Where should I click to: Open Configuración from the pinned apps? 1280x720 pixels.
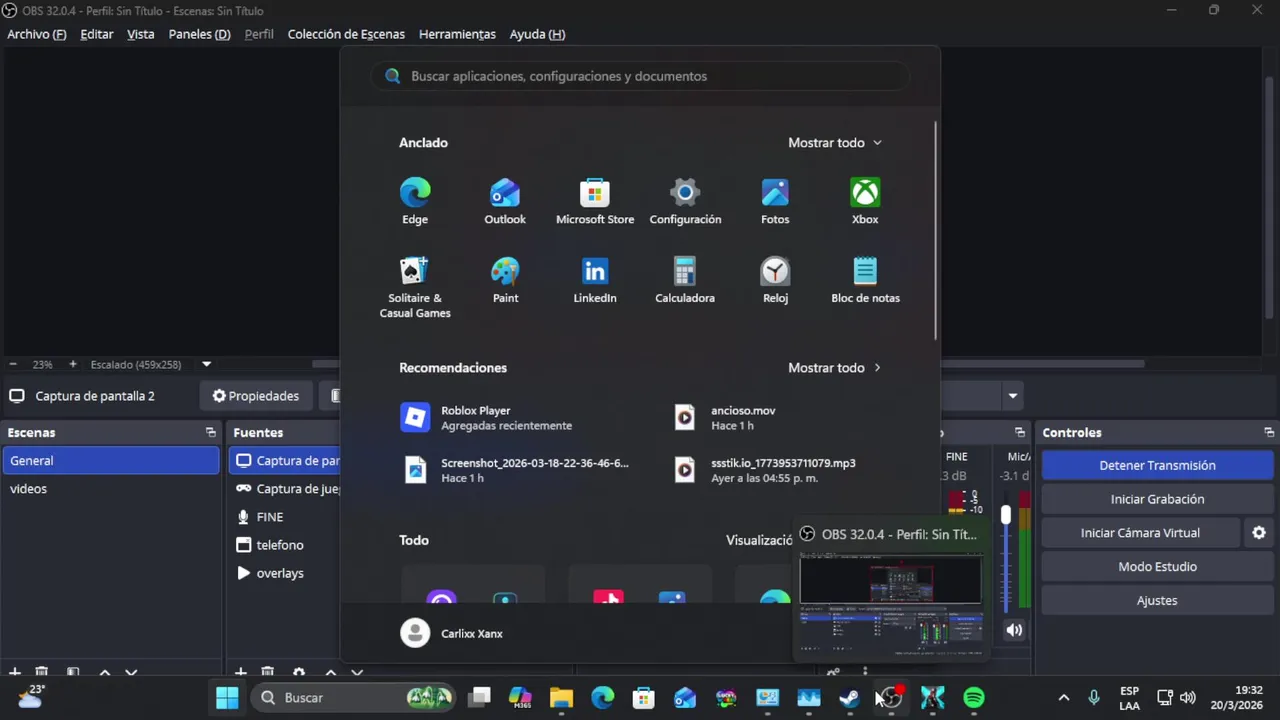pyautogui.click(x=685, y=201)
